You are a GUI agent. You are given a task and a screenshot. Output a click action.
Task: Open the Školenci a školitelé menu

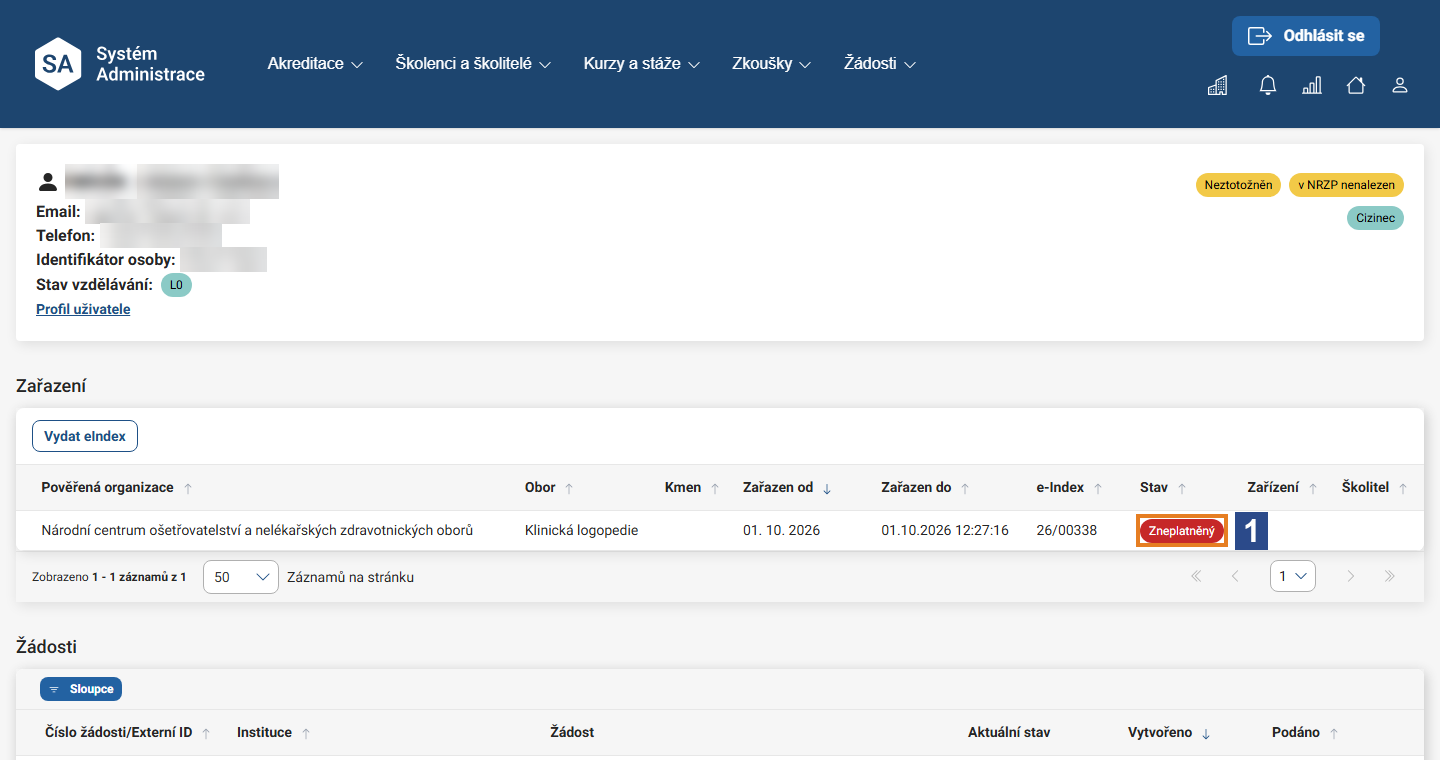[473, 64]
